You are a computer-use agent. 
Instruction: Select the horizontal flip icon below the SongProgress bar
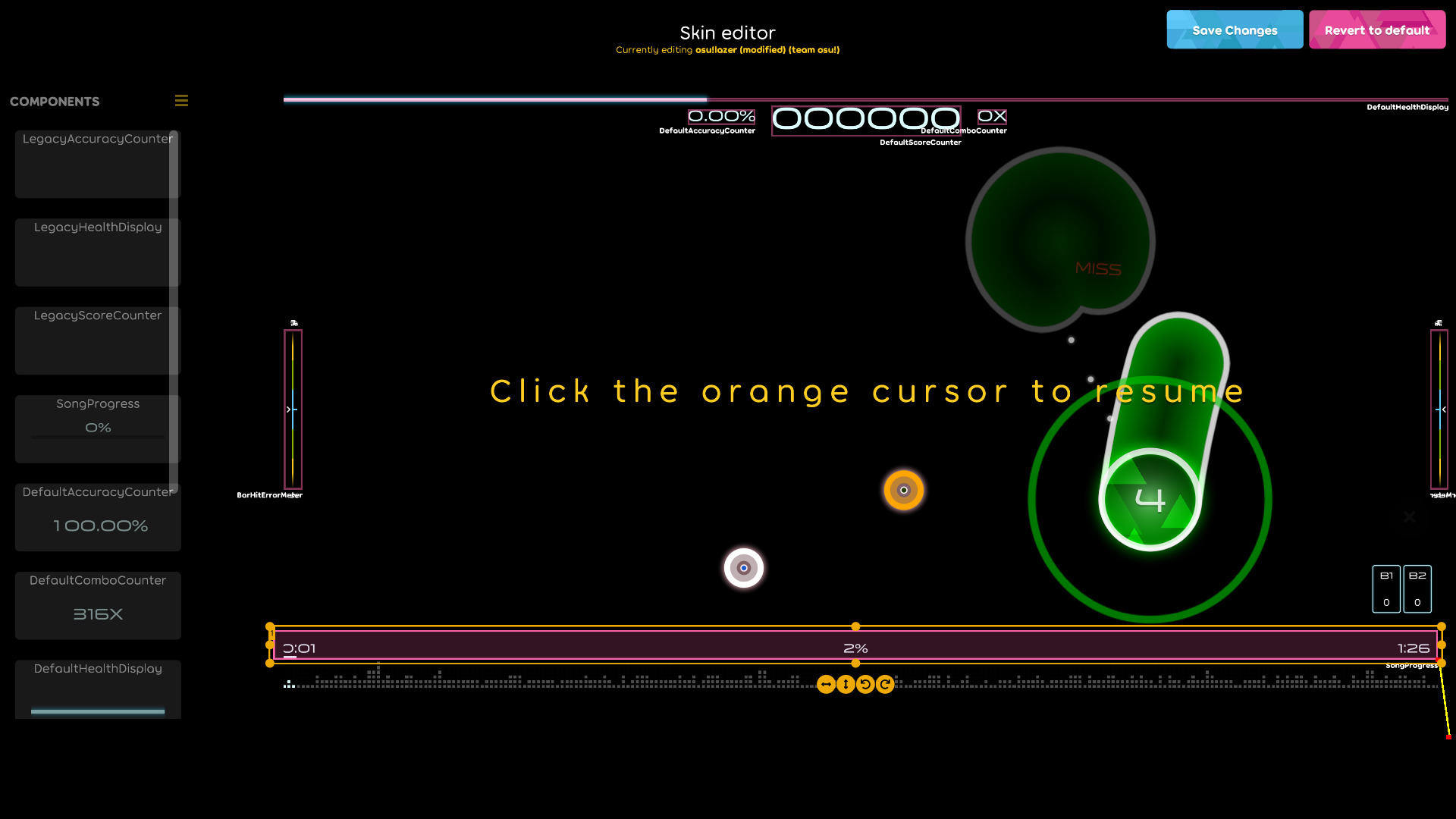click(x=827, y=683)
